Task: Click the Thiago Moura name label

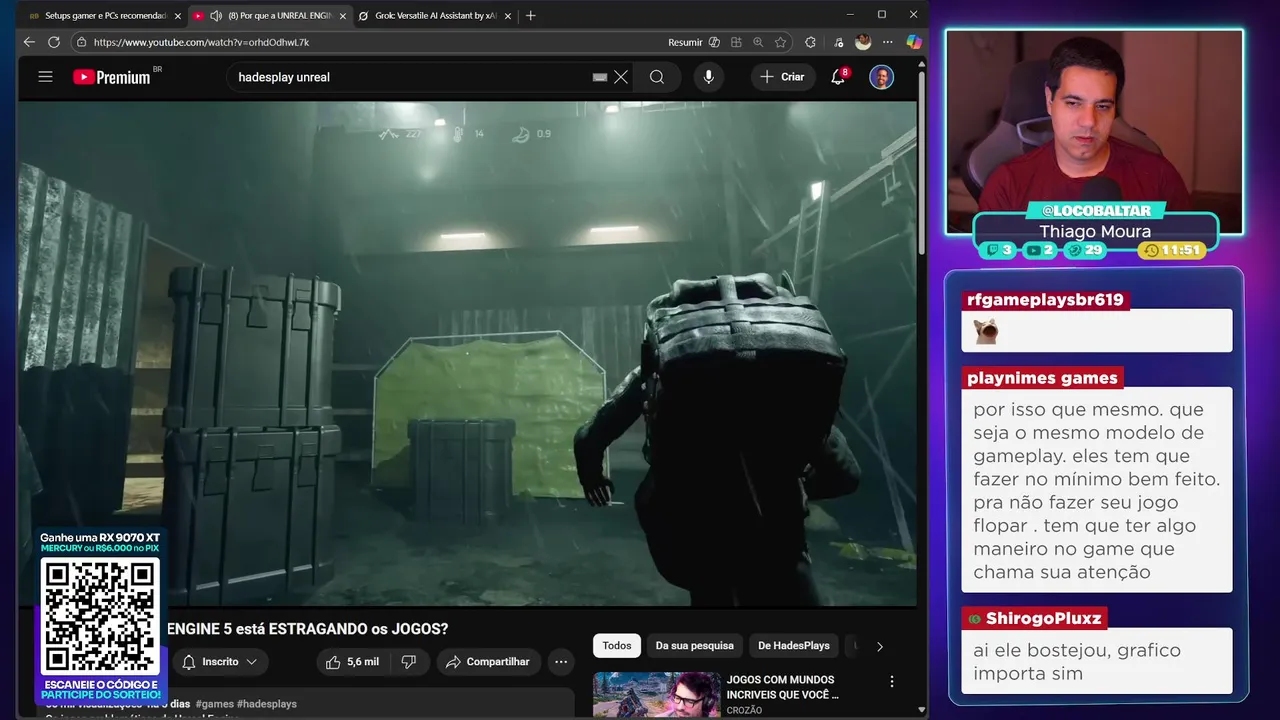Action: click(x=1095, y=231)
